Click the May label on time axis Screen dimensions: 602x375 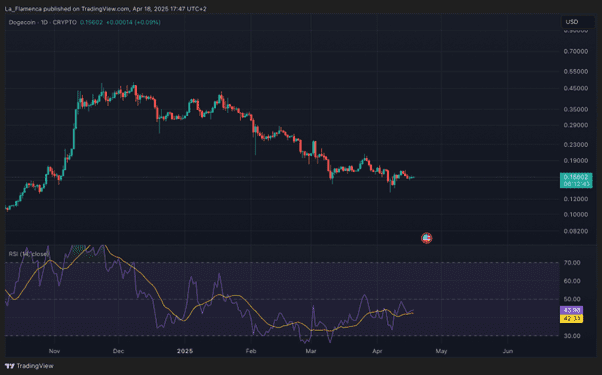pyautogui.click(x=442, y=351)
